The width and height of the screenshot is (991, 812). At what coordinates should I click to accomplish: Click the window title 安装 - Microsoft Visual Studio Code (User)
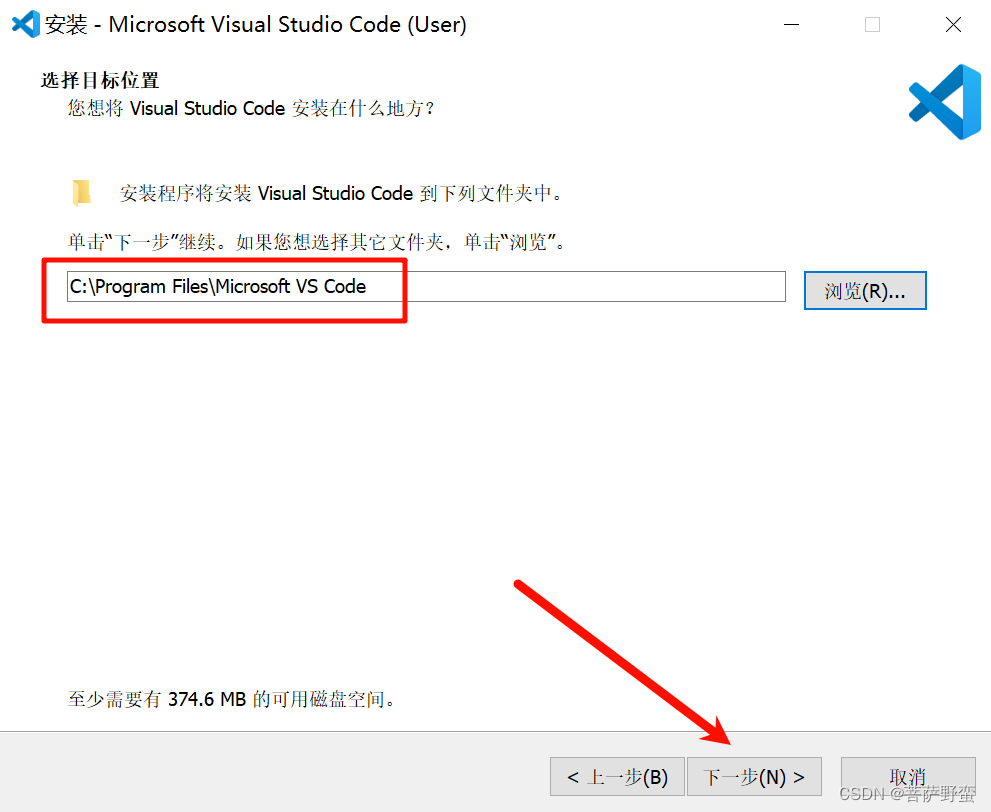pos(255,25)
